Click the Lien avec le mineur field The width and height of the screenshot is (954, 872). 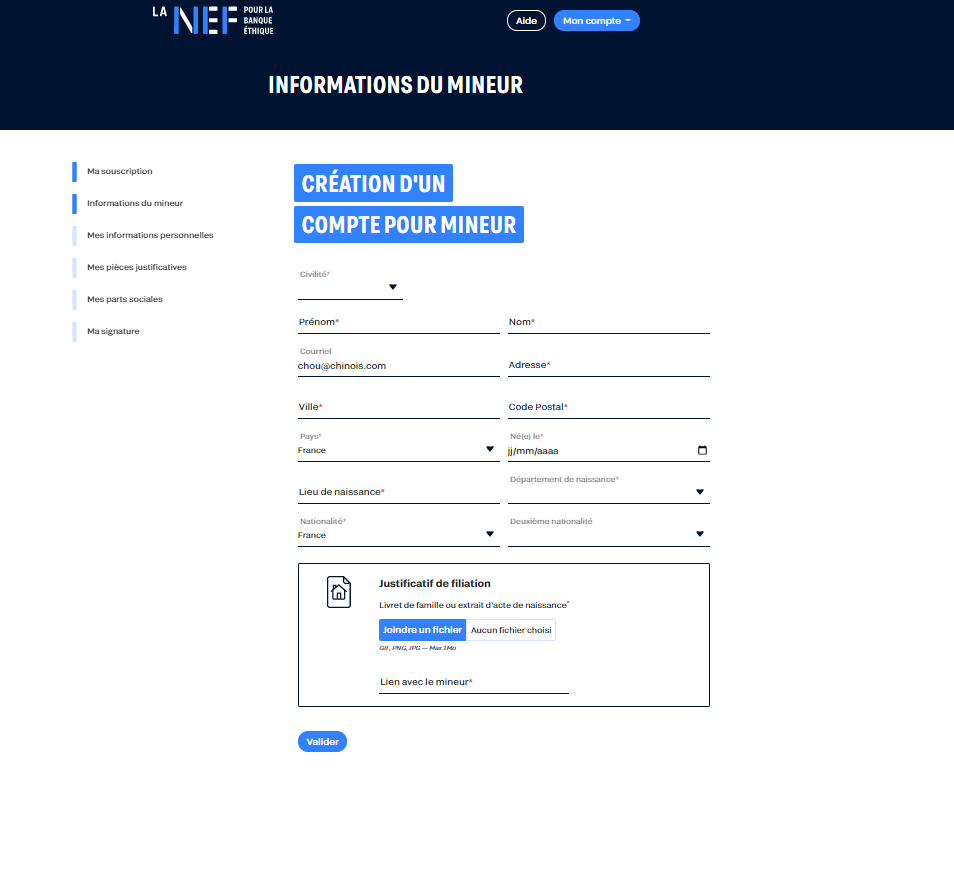tap(473, 682)
